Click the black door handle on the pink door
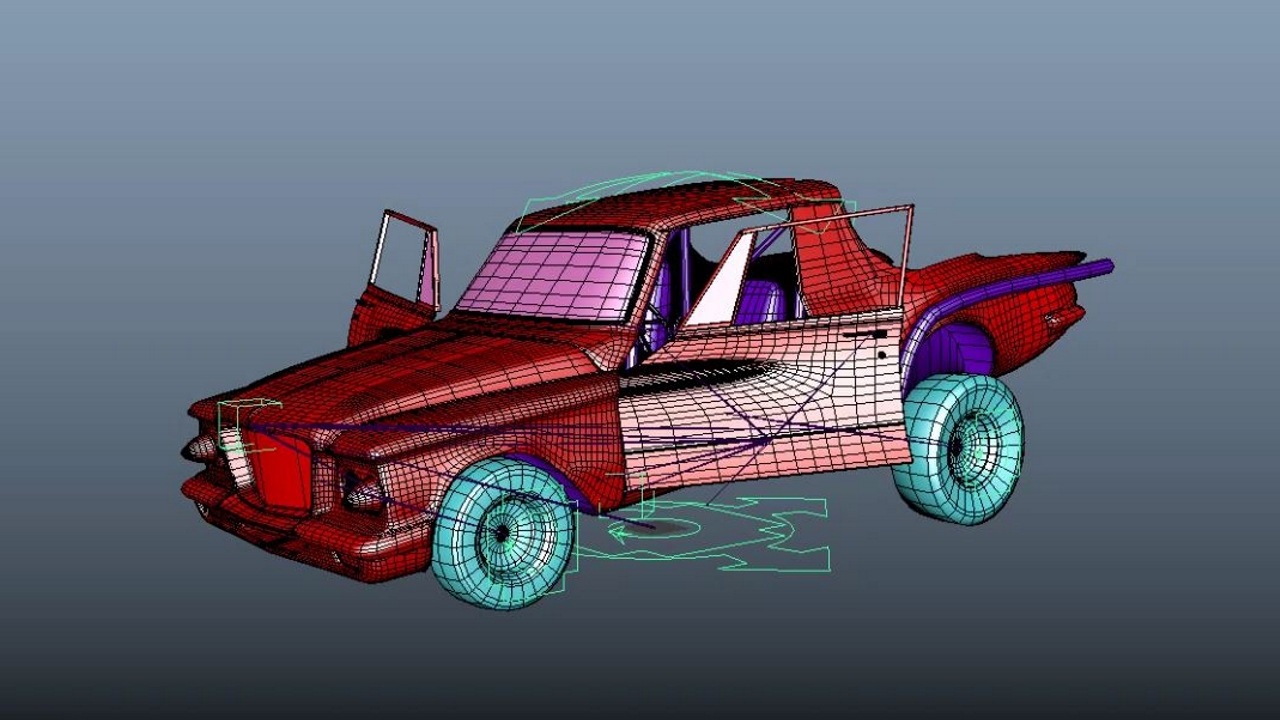The height and width of the screenshot is (720, 1280). 882,354
